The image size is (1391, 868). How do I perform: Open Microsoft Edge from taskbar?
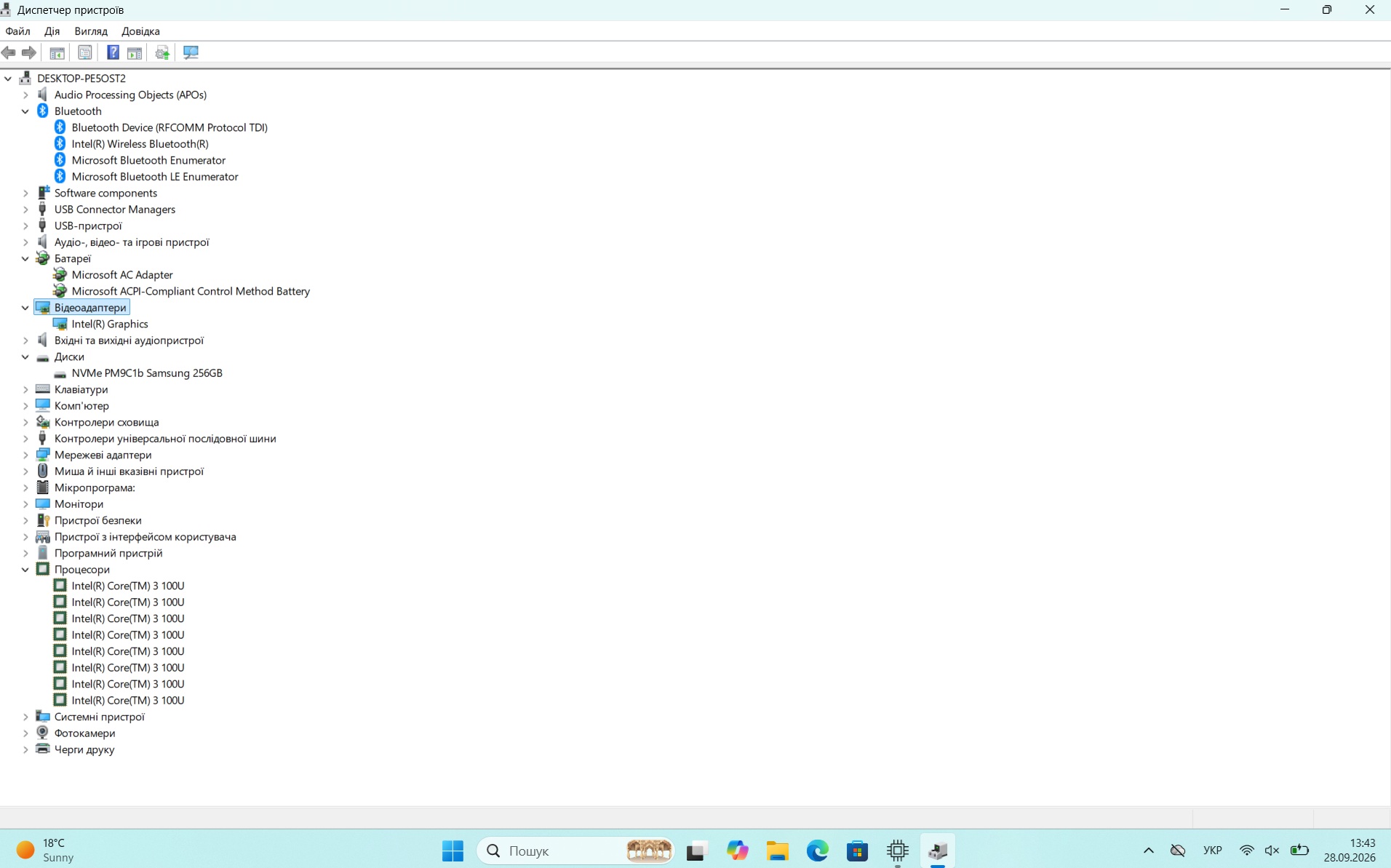pyautogui.click(x=817, y=851)
